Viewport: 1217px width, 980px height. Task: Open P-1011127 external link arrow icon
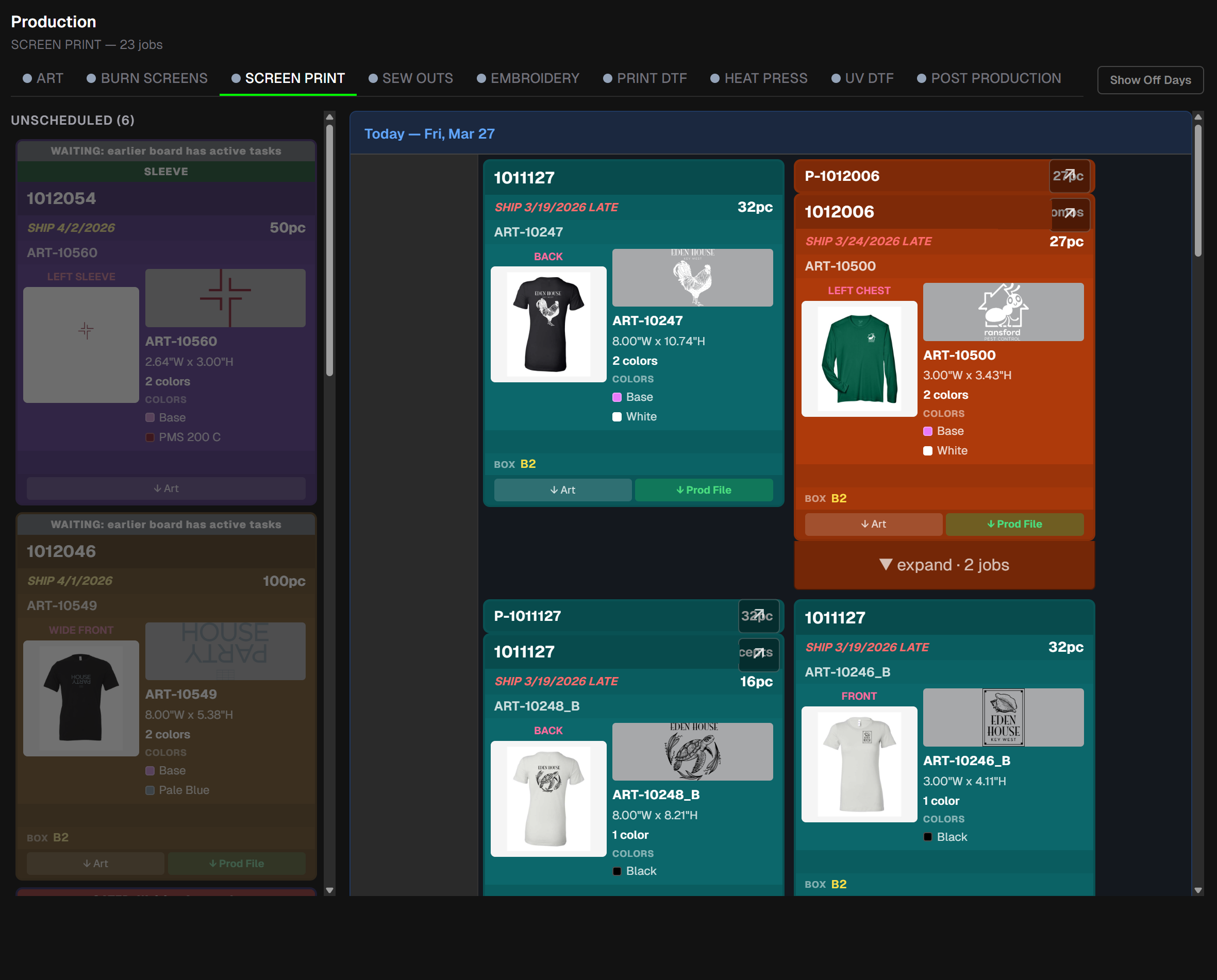[x=758, y=615]
